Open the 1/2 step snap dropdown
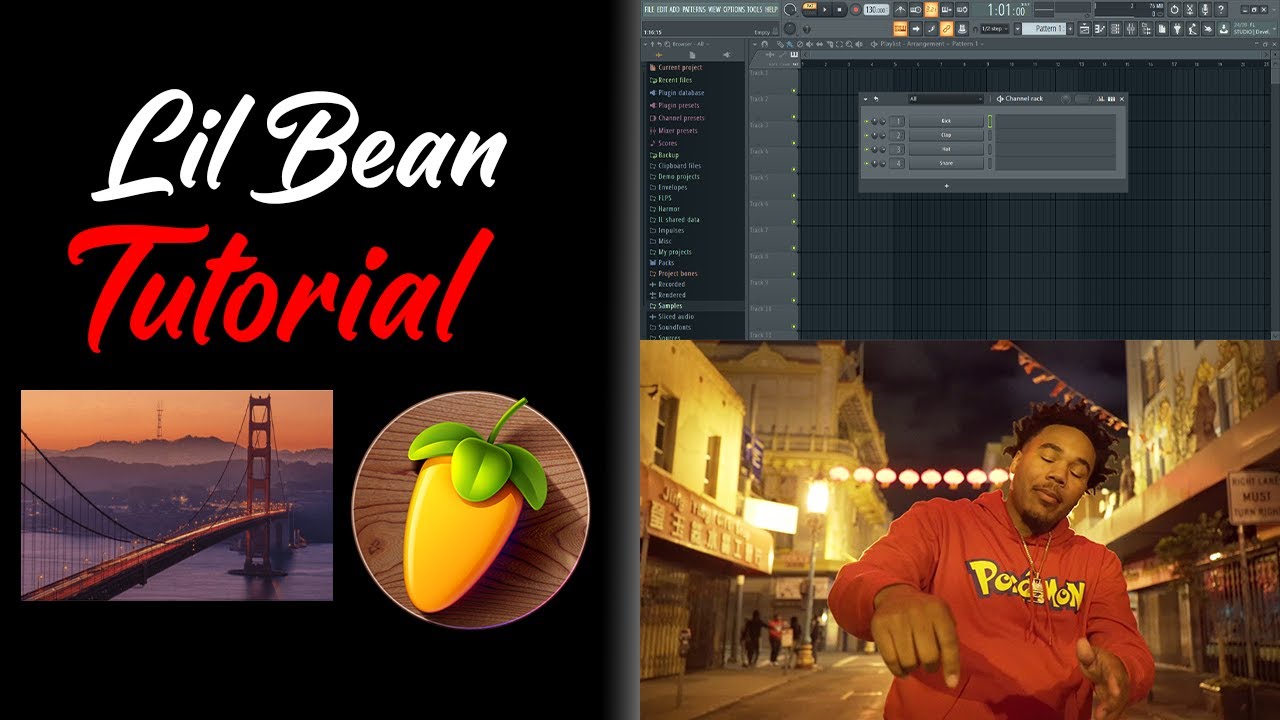This screenshot has width=1280, height=720. (994, 29)
